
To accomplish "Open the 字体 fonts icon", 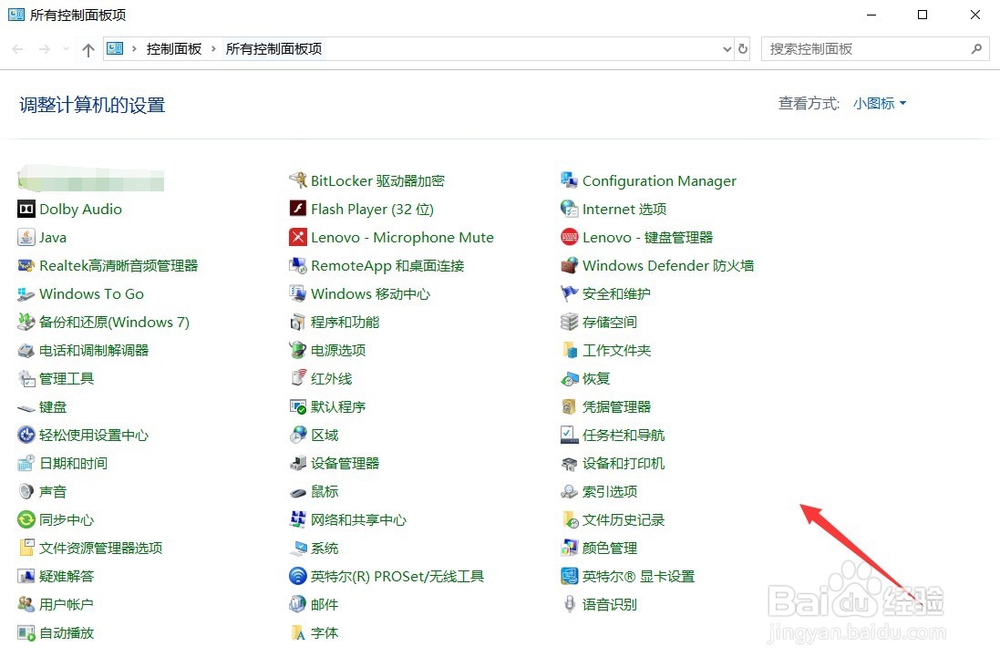I will pyautogui.click(x=298, y=633).
